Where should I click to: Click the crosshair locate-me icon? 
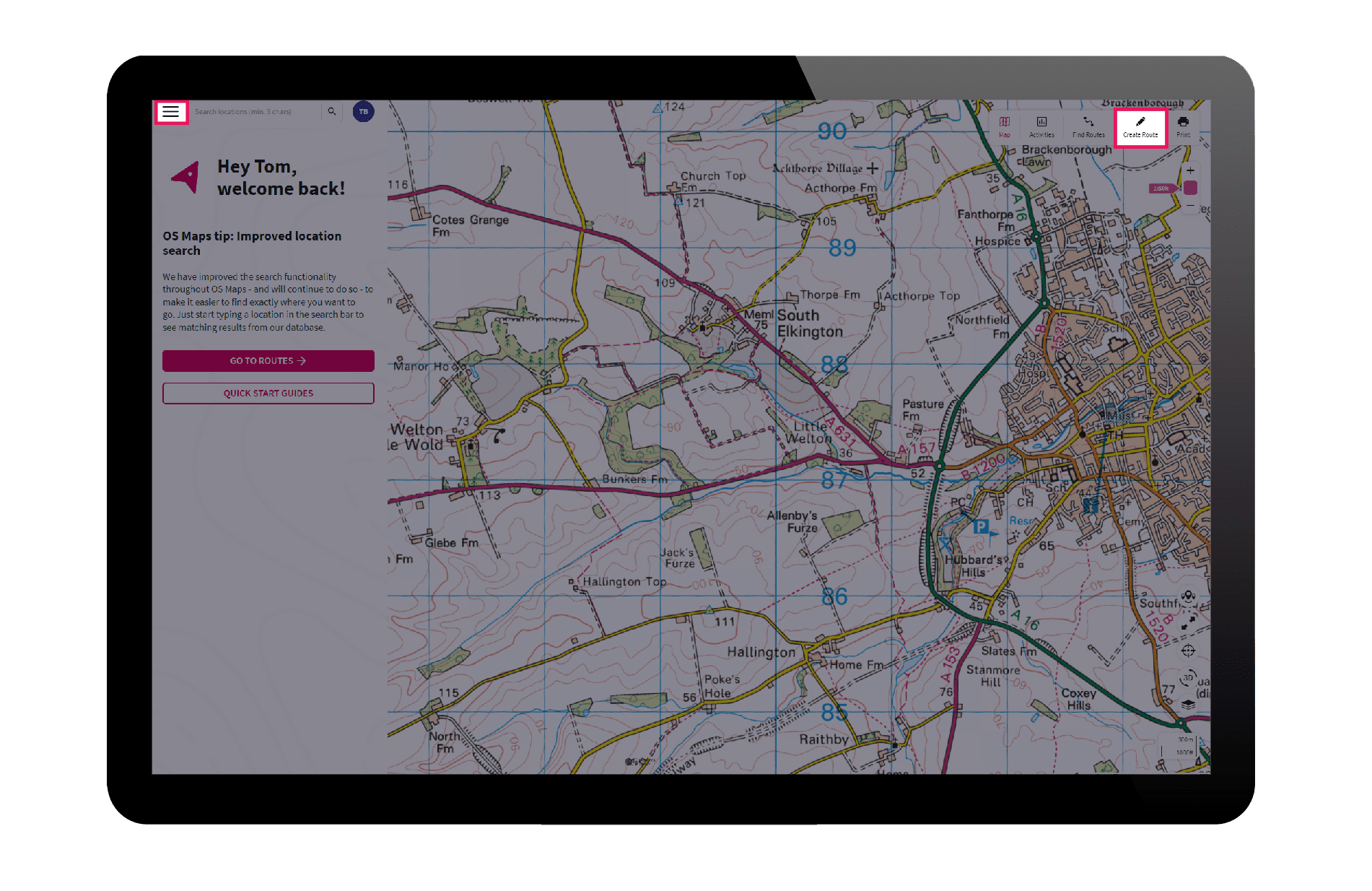1188,651
